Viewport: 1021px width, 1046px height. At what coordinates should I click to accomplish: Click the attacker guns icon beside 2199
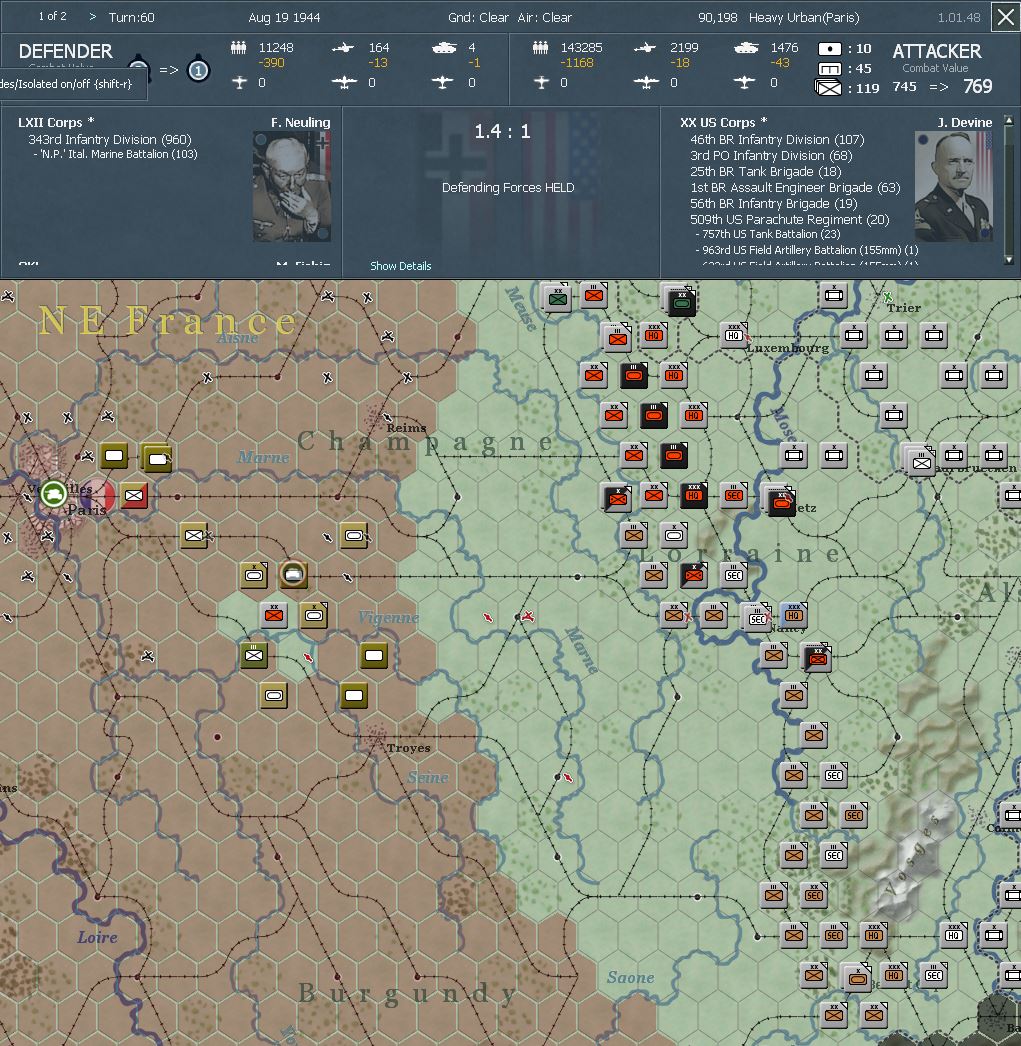[645, 47]
